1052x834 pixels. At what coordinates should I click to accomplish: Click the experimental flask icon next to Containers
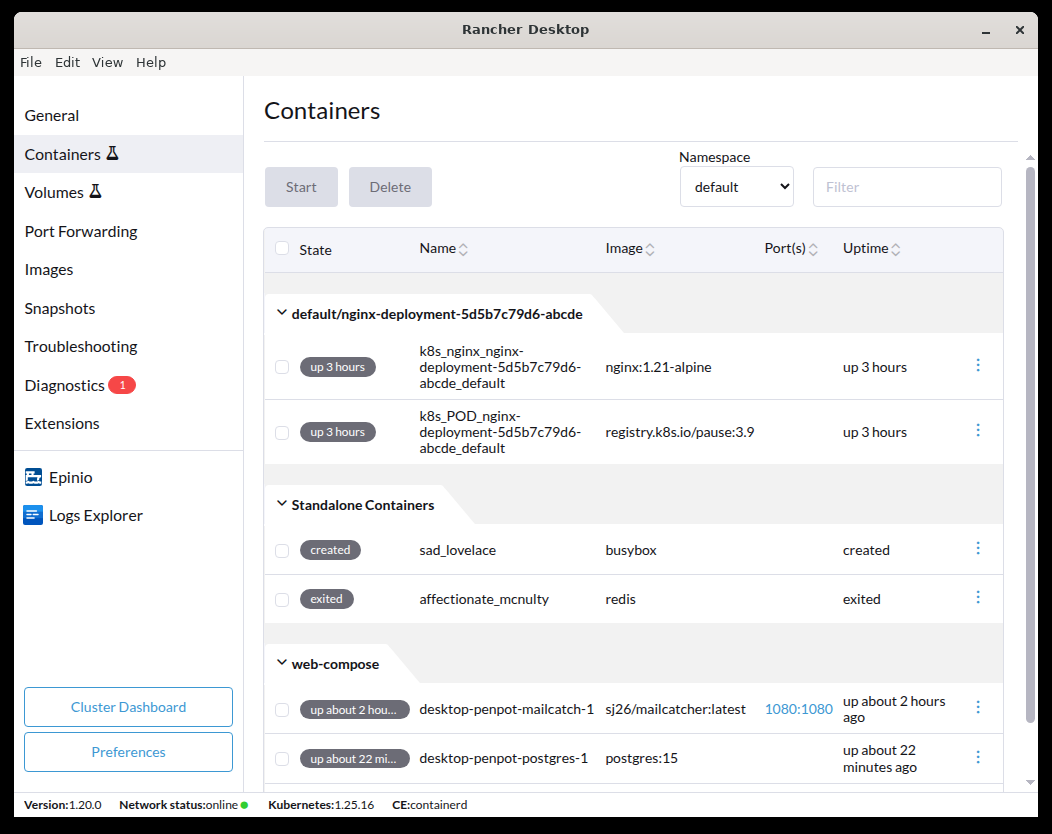click(x=114, y=153)
